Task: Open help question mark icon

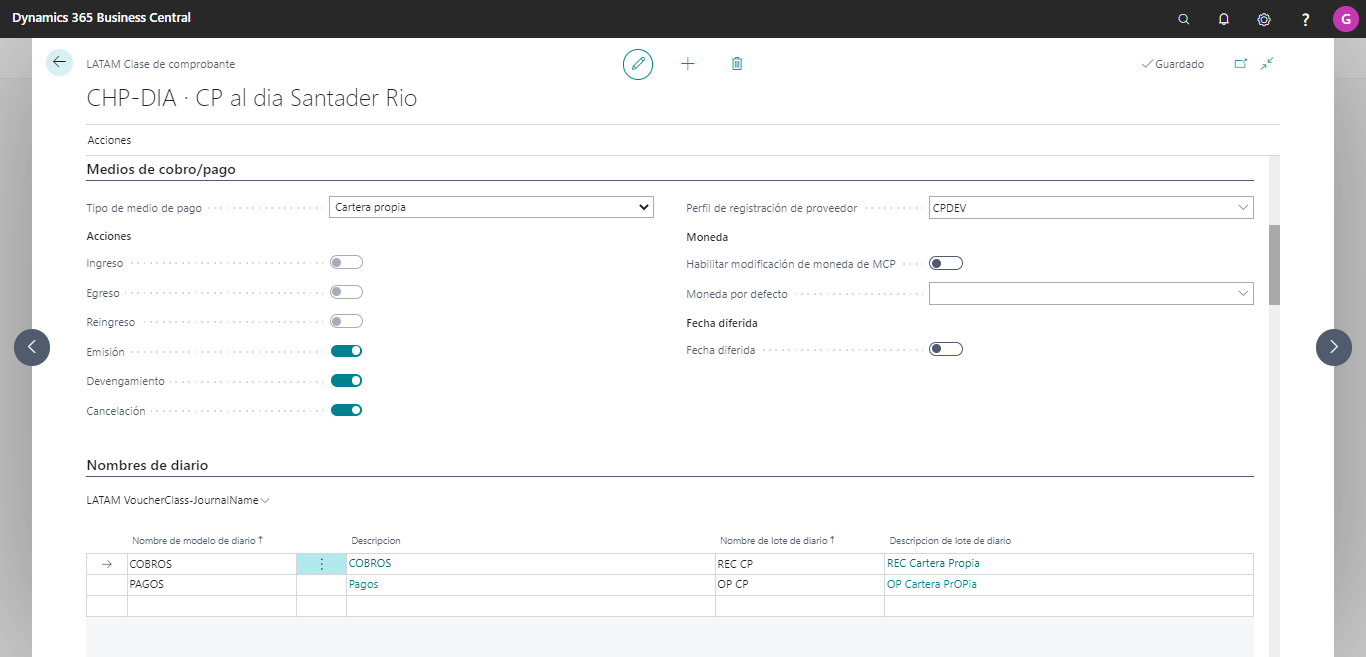Action: click(1305, 19)
